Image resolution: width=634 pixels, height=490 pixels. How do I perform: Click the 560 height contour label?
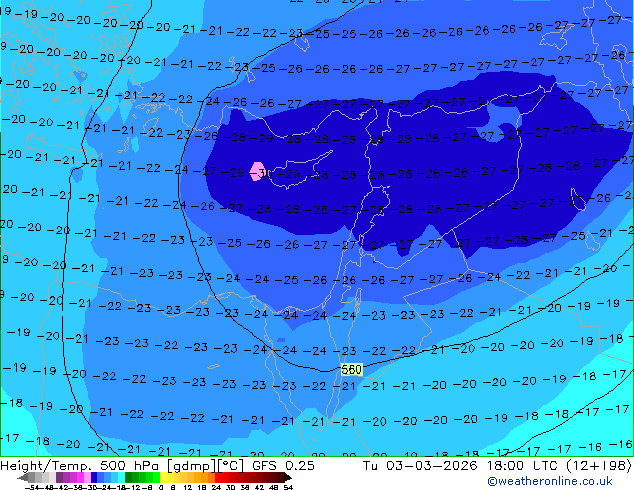coord(351,369)
